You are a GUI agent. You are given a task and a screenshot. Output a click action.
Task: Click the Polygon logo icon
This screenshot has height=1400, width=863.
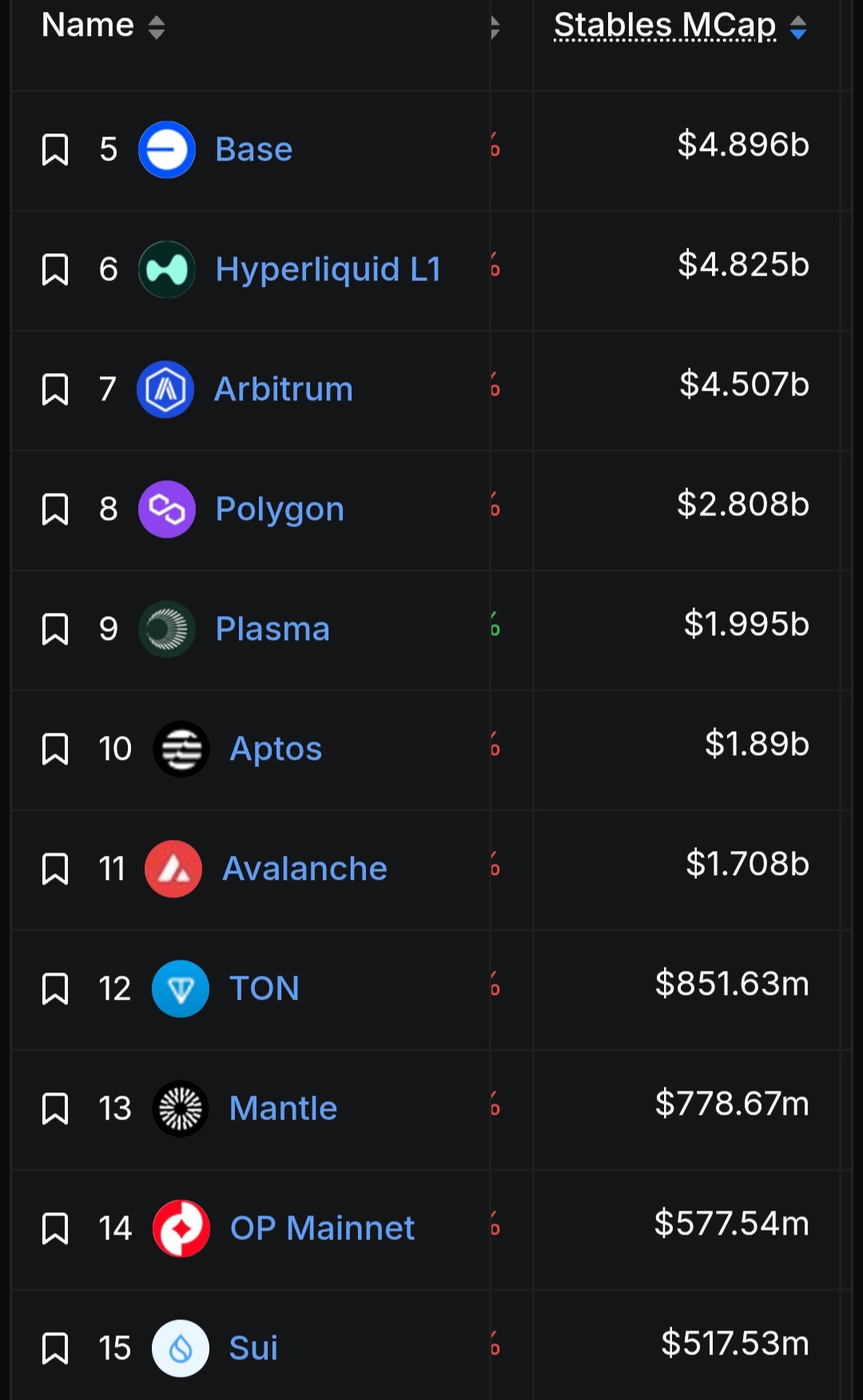click(x=167, y=509)
